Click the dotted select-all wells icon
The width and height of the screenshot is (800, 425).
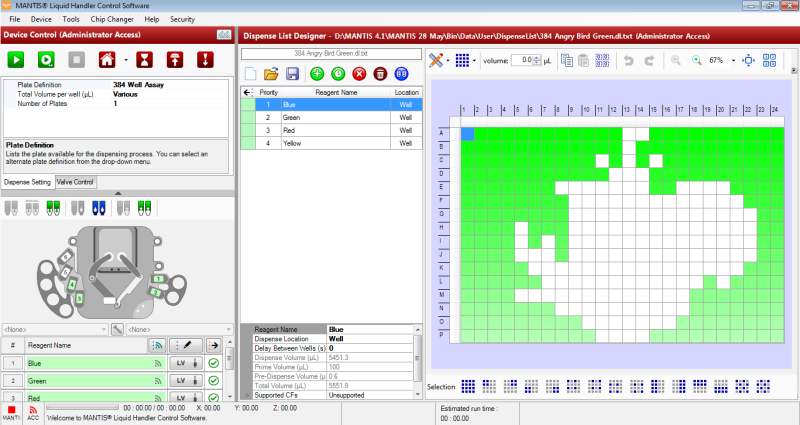(x=602, y=60)
